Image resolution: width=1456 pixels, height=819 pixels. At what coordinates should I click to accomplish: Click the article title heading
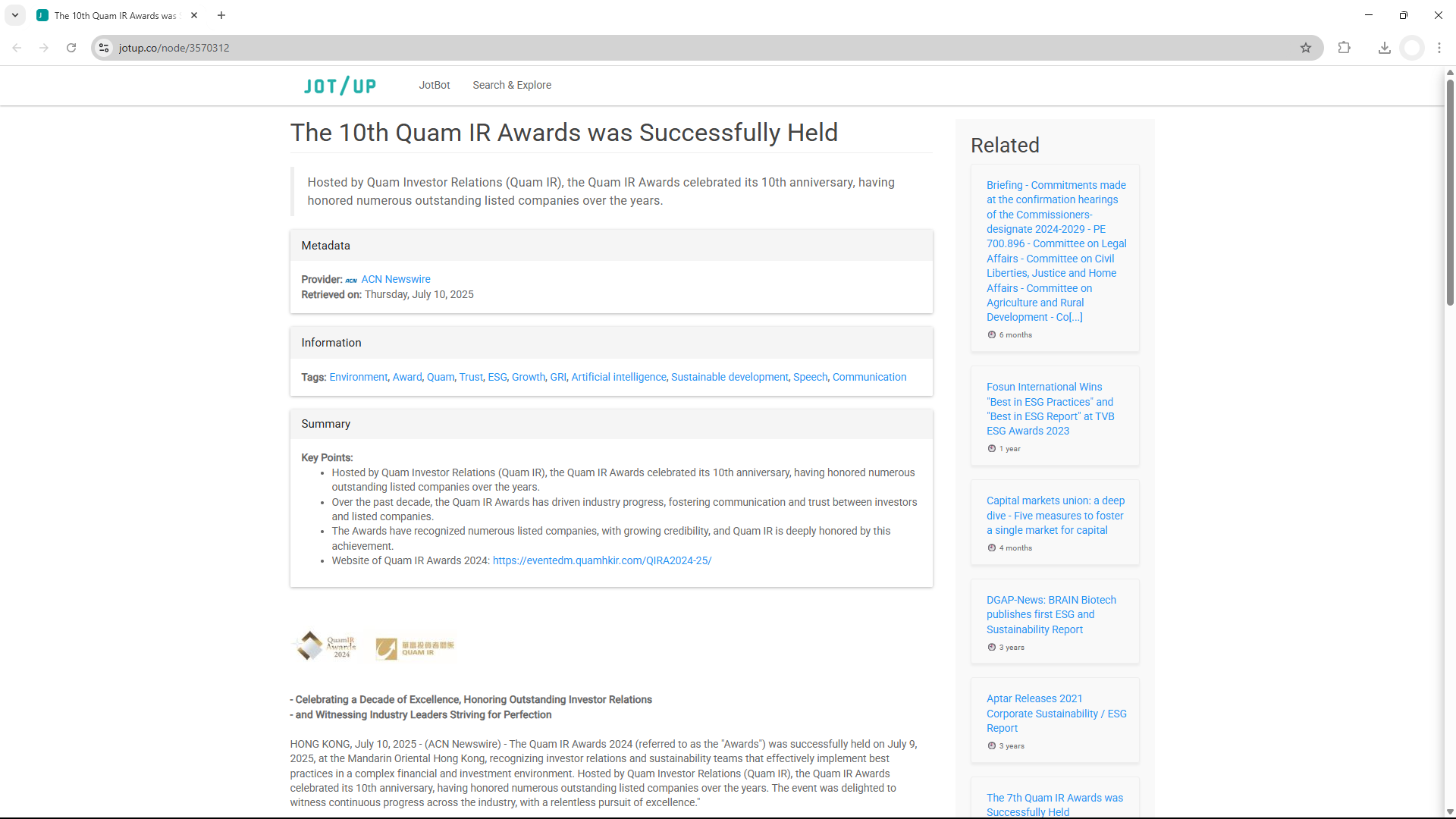coord(564,132)
